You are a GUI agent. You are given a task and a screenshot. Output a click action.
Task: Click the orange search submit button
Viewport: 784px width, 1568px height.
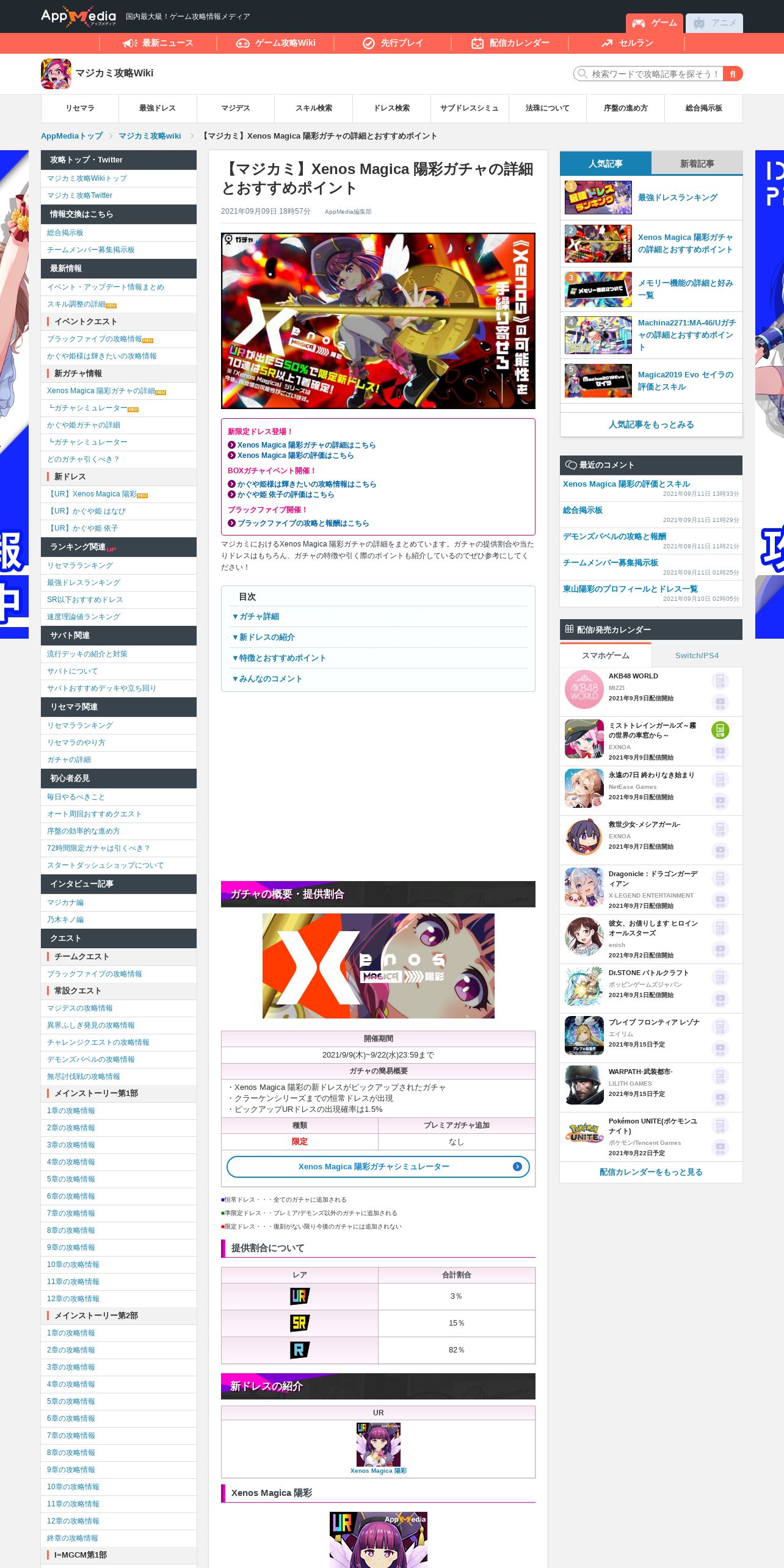tap(733, 74)
